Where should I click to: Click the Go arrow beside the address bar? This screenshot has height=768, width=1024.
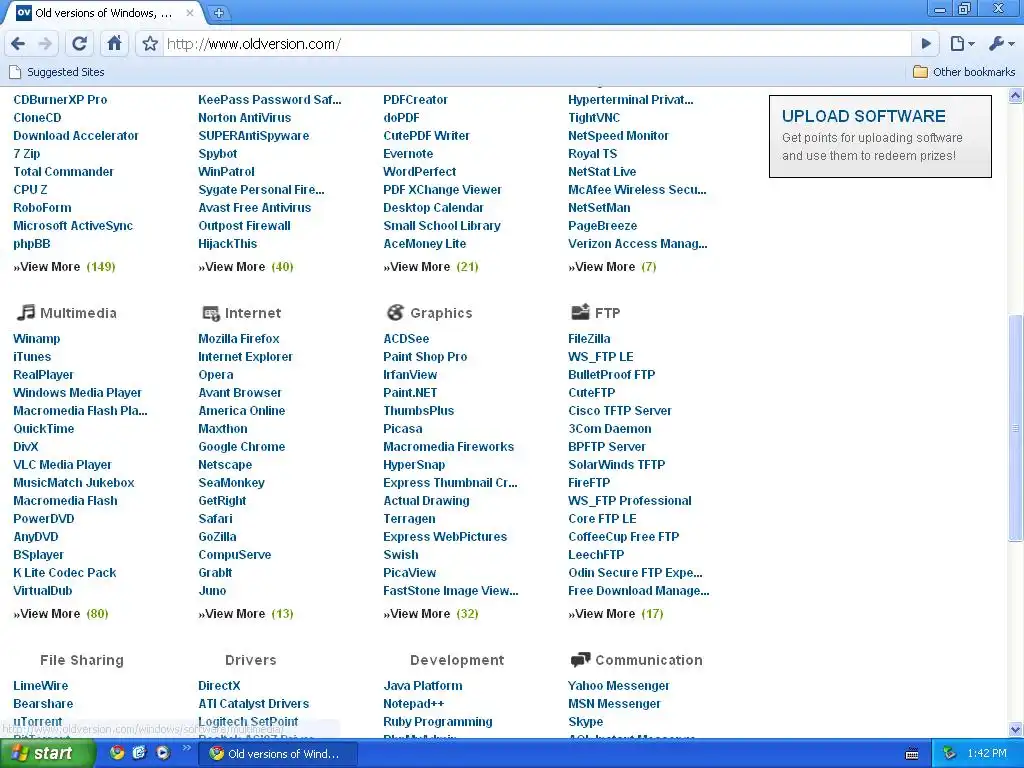coord(925,44)
